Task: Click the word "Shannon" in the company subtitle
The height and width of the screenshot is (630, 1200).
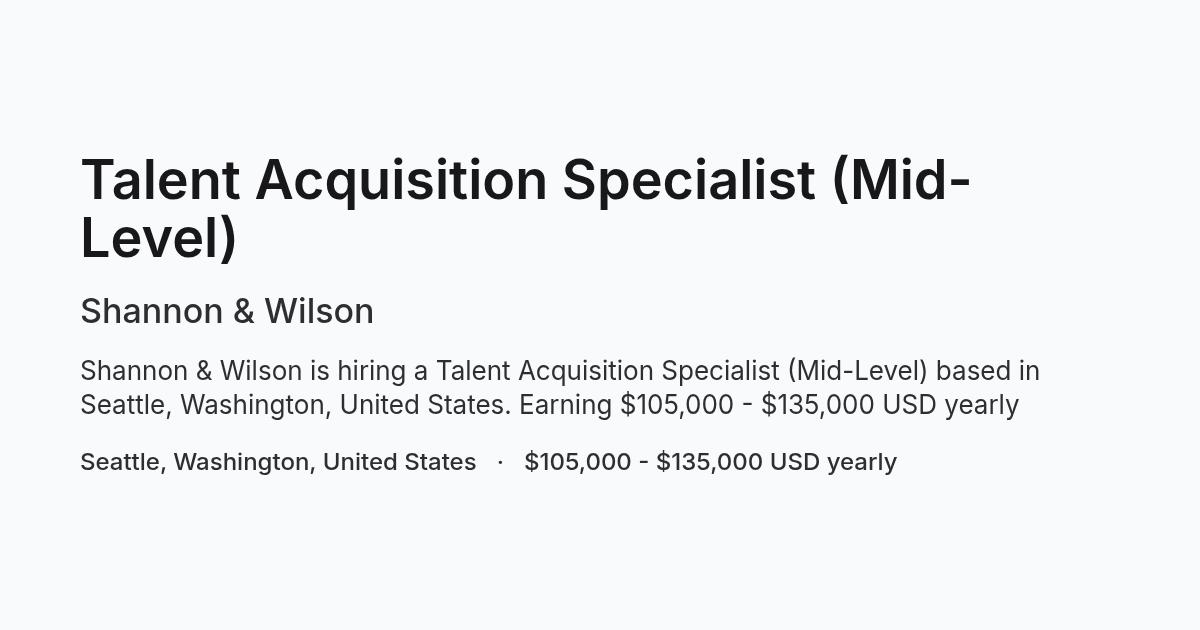Action: point(152,311)
